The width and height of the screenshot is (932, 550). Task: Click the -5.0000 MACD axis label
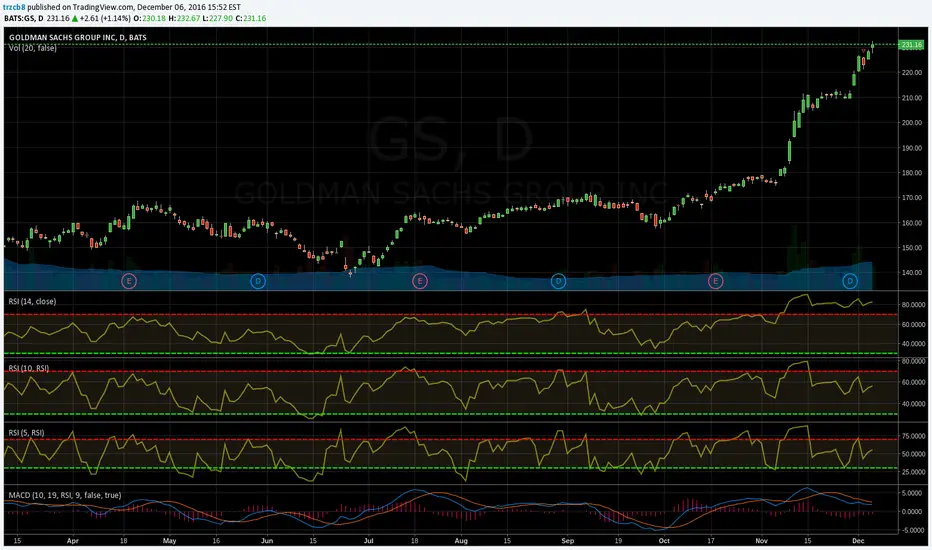(x=911, y=530)
